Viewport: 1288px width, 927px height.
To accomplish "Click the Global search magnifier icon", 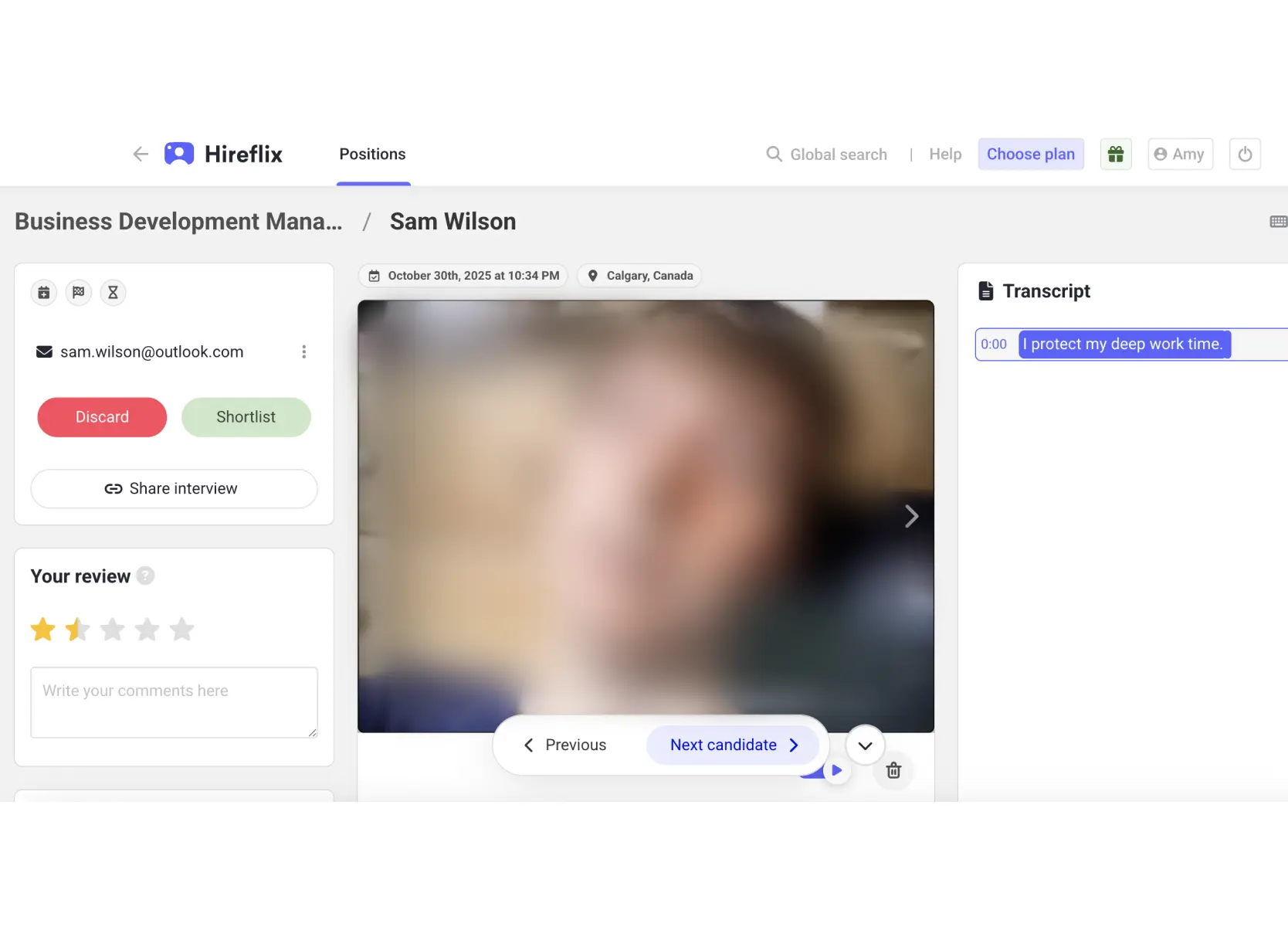I will point(773,154).
